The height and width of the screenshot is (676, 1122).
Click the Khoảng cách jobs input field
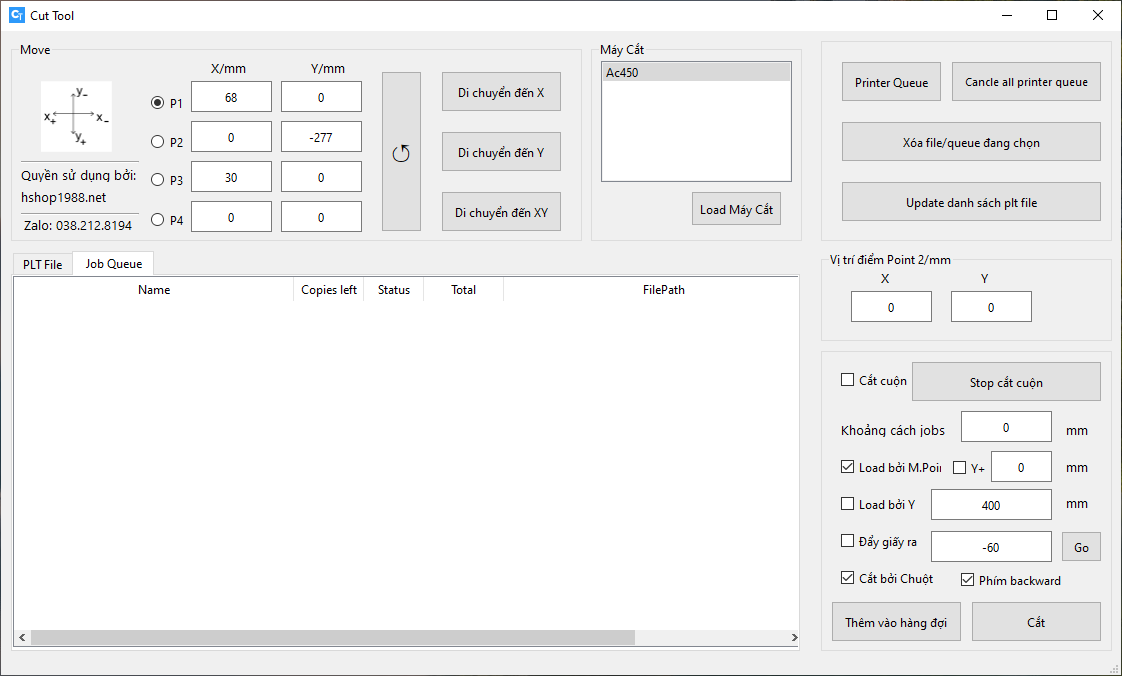pos(1005,427)
